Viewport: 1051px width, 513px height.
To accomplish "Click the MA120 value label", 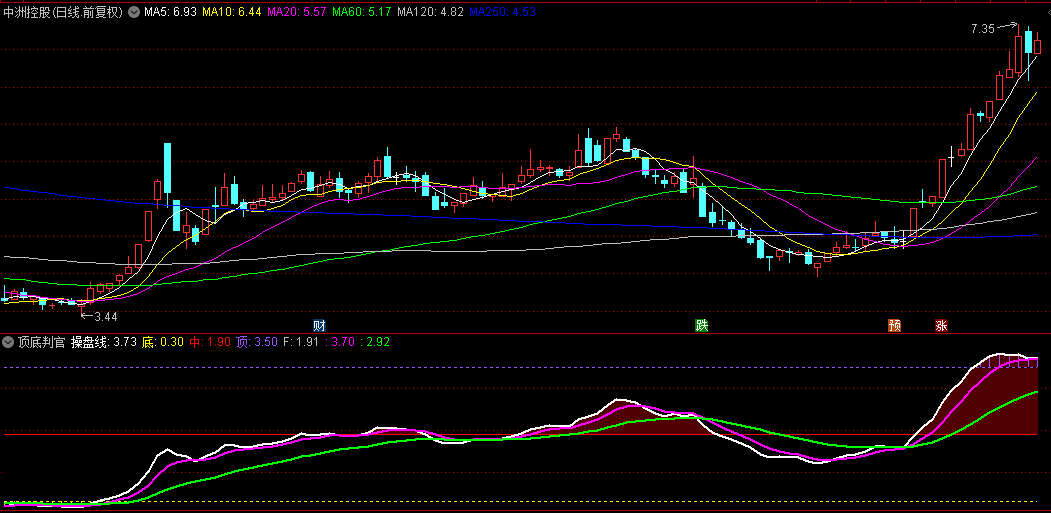I will click(x=430, y=13).
